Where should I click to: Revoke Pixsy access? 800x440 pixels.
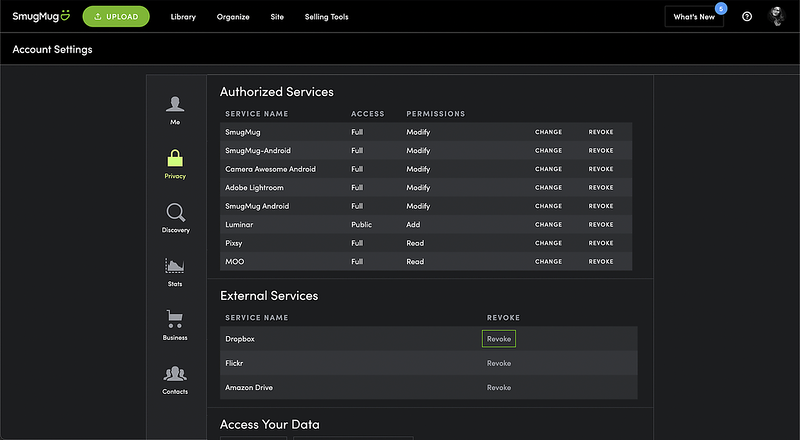click(601, 243)
